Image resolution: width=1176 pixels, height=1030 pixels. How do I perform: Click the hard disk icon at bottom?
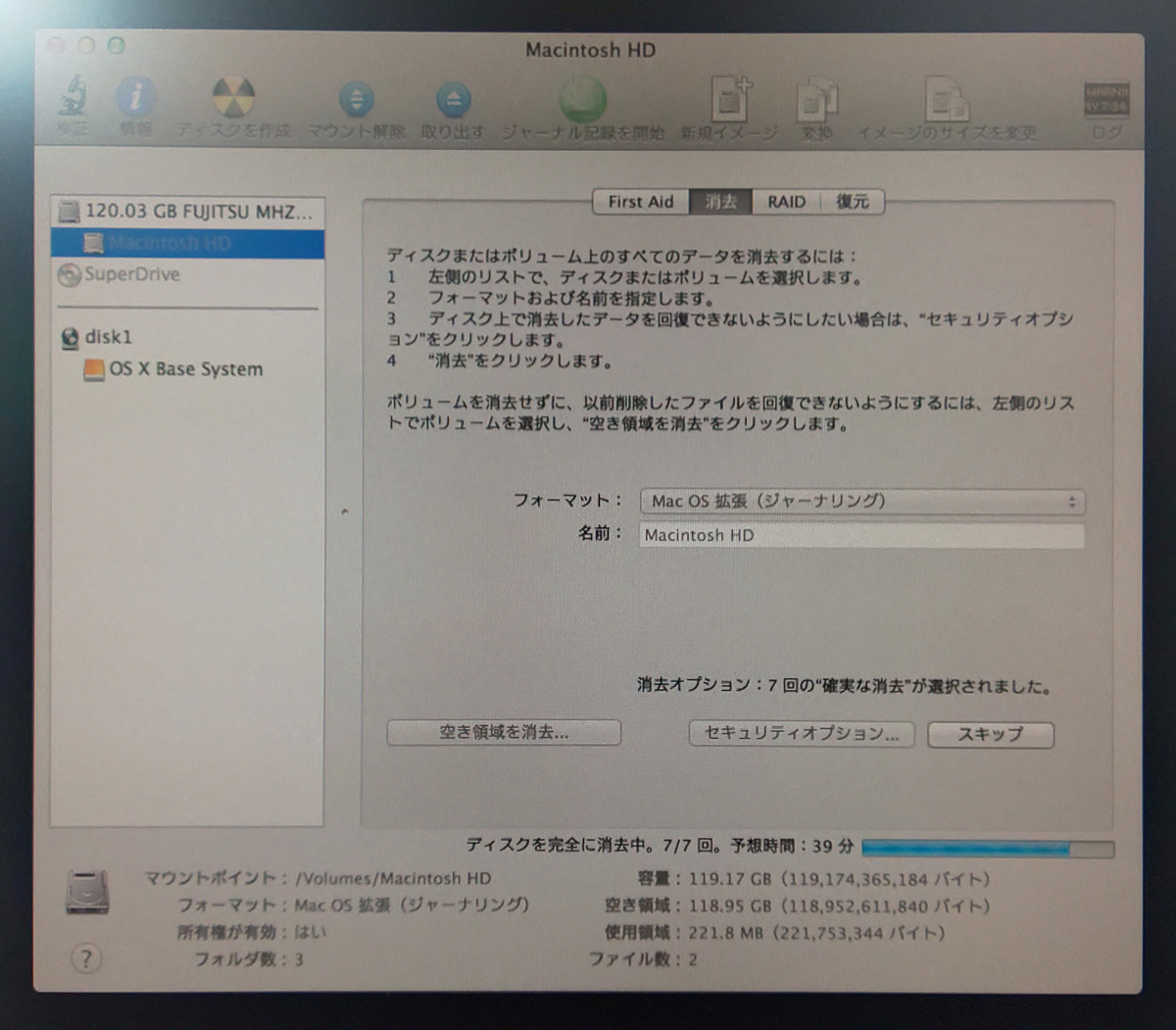[87, 893]
